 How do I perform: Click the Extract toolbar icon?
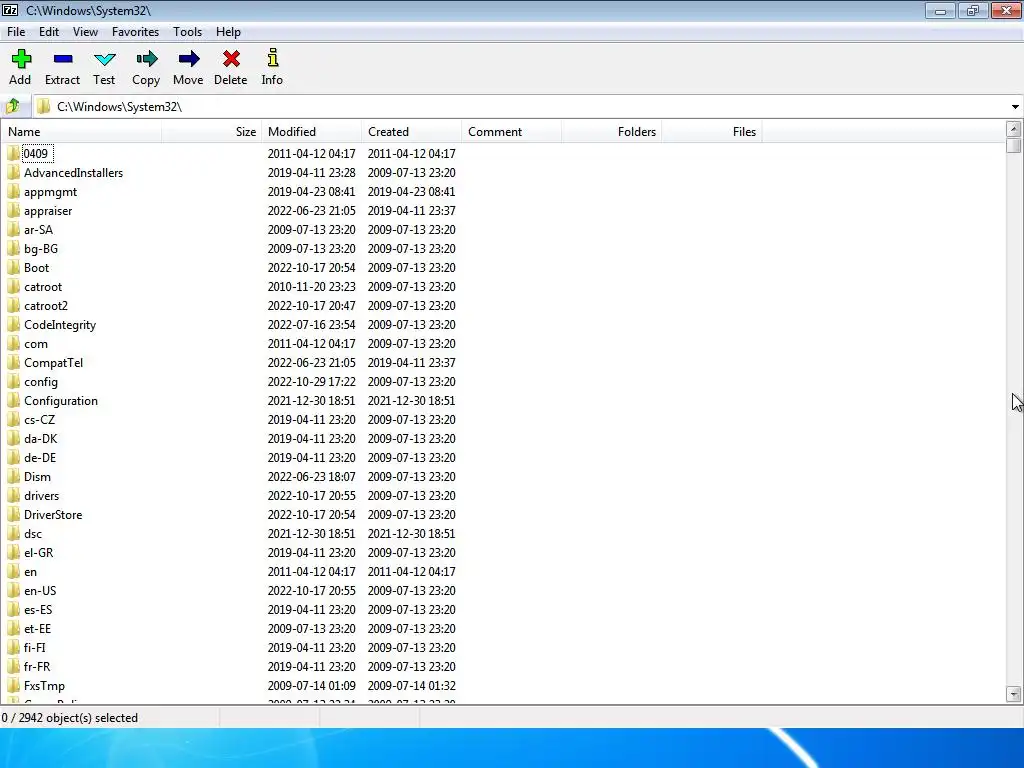[63, 59]
